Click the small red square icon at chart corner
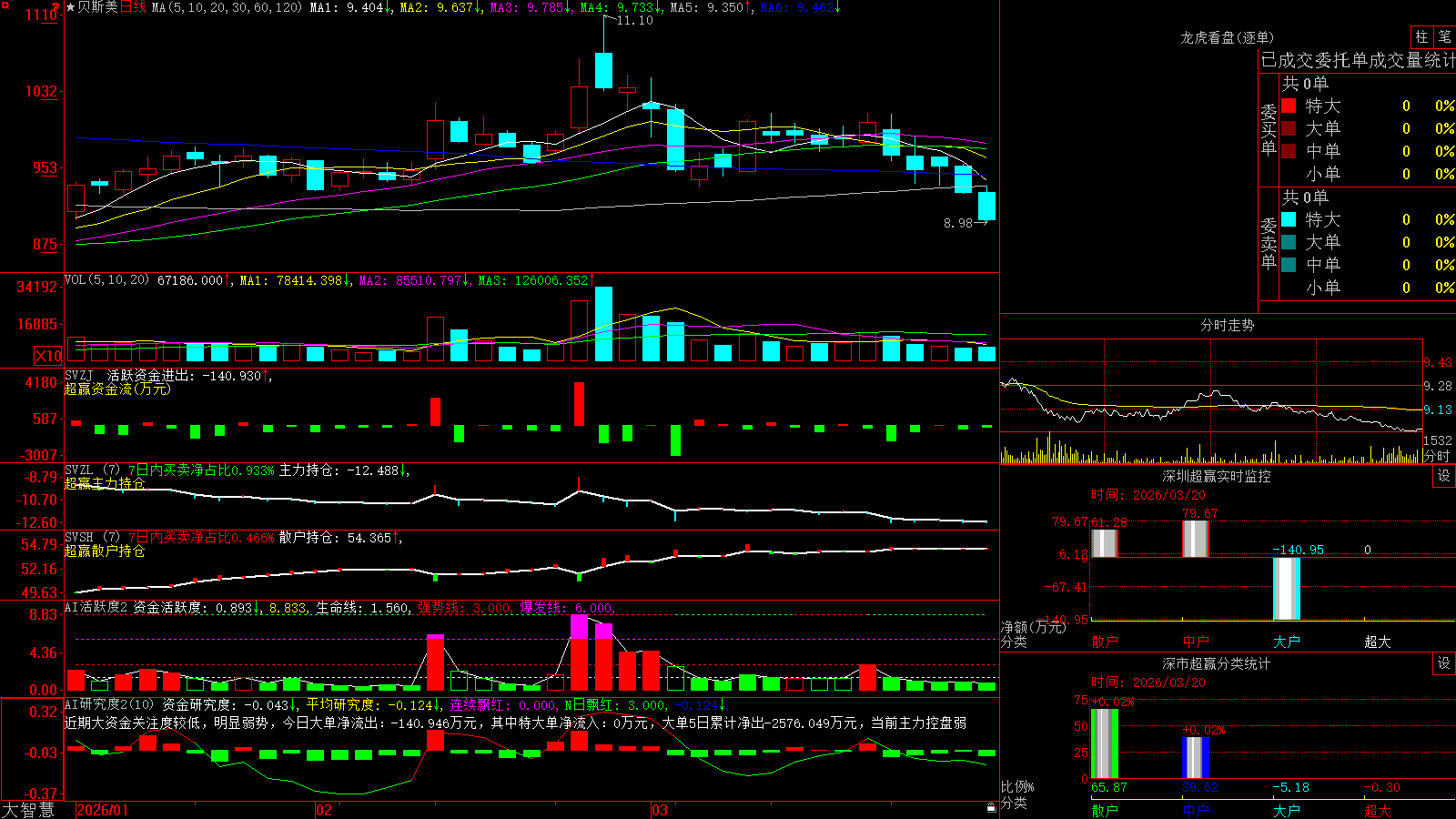The image size is (1456, 819). click(5, 5)
